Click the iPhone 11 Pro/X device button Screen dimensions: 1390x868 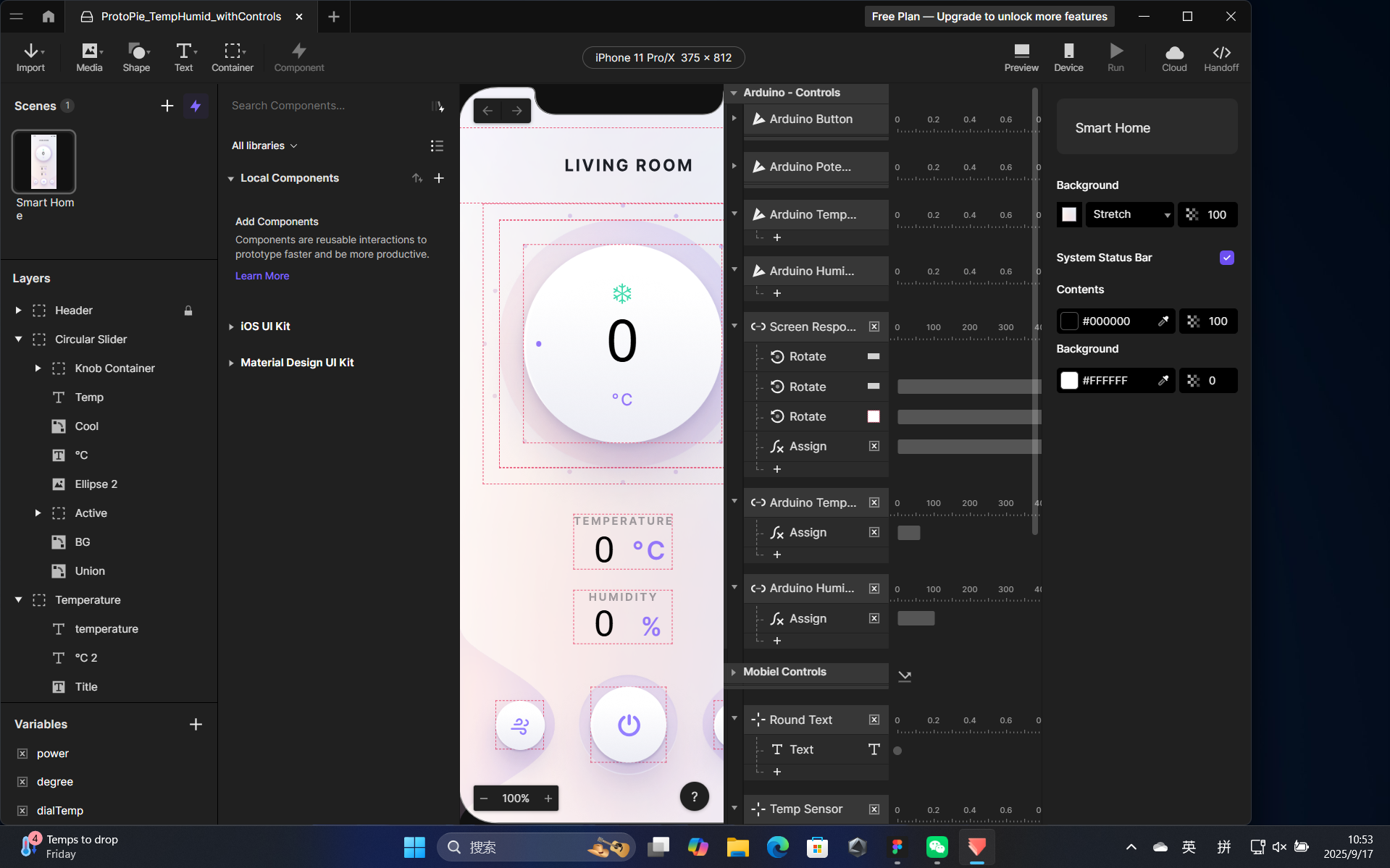662,57
